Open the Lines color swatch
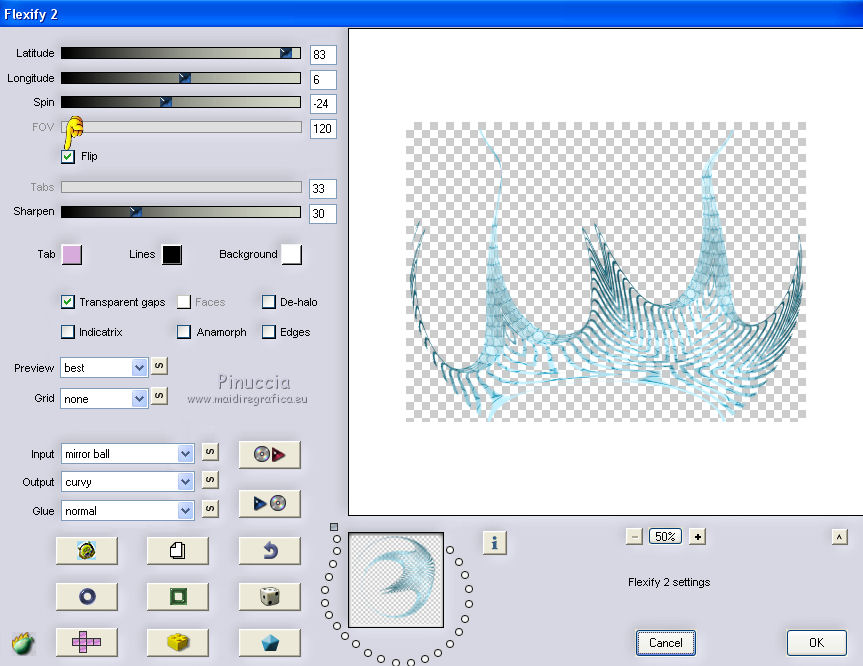 click(172, 255)
